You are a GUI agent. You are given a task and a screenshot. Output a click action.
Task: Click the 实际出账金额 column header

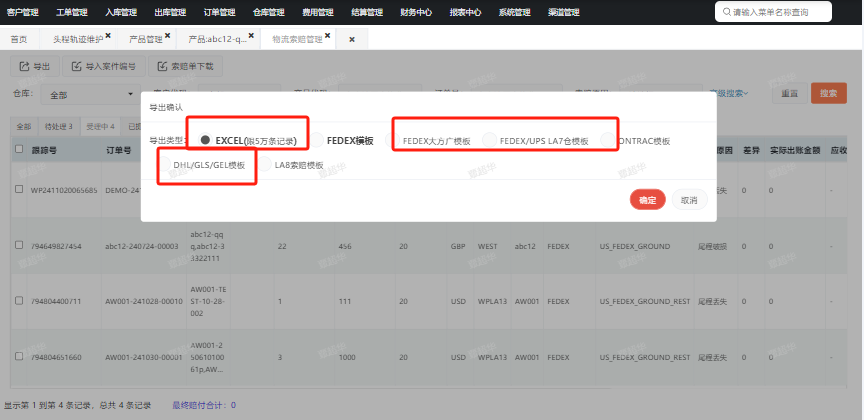(793, 149)
